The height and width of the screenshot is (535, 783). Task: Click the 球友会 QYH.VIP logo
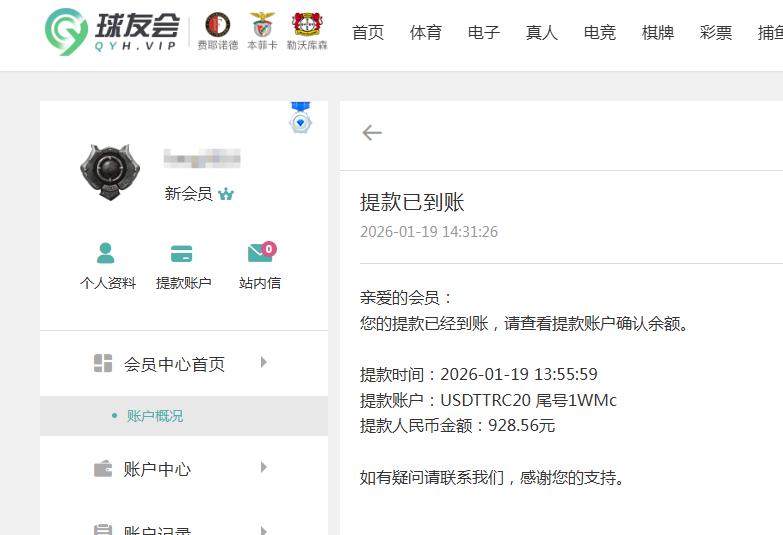(x=112, y=32)
